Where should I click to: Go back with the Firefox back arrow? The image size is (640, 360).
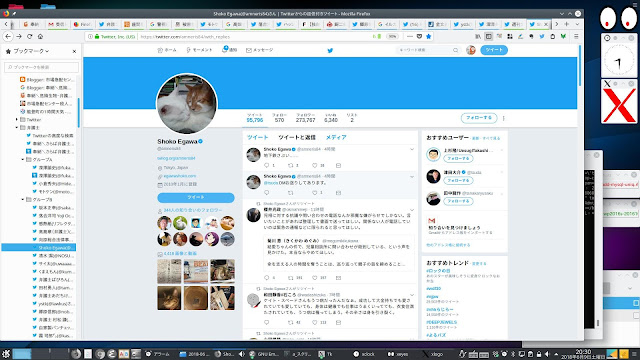point(8,36)
